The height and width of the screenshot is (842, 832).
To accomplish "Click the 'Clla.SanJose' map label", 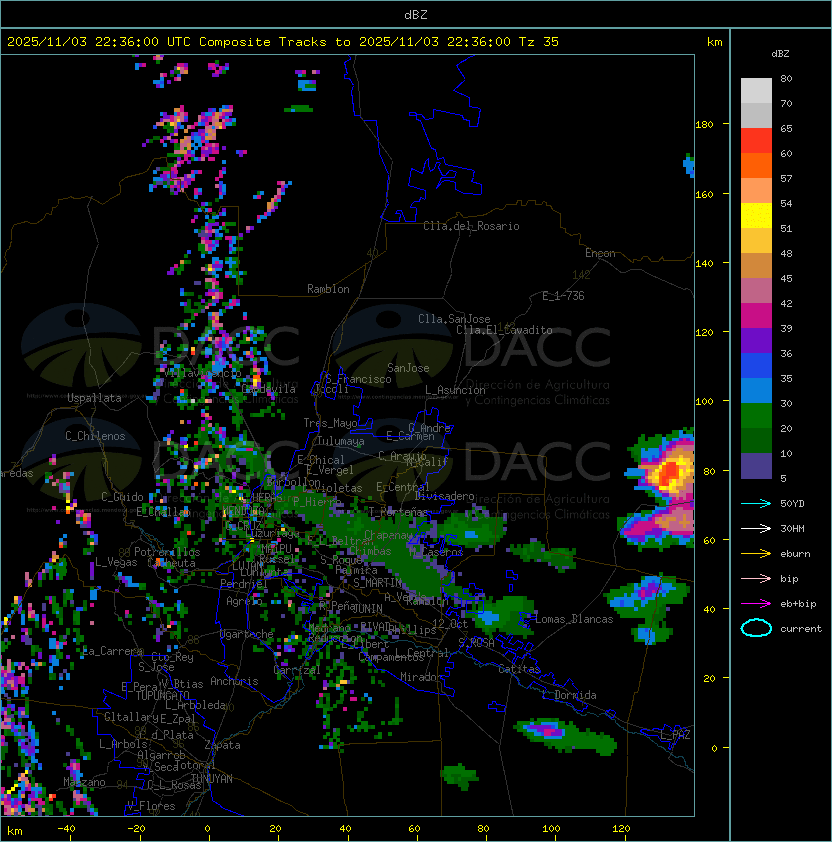I will 454,319.
